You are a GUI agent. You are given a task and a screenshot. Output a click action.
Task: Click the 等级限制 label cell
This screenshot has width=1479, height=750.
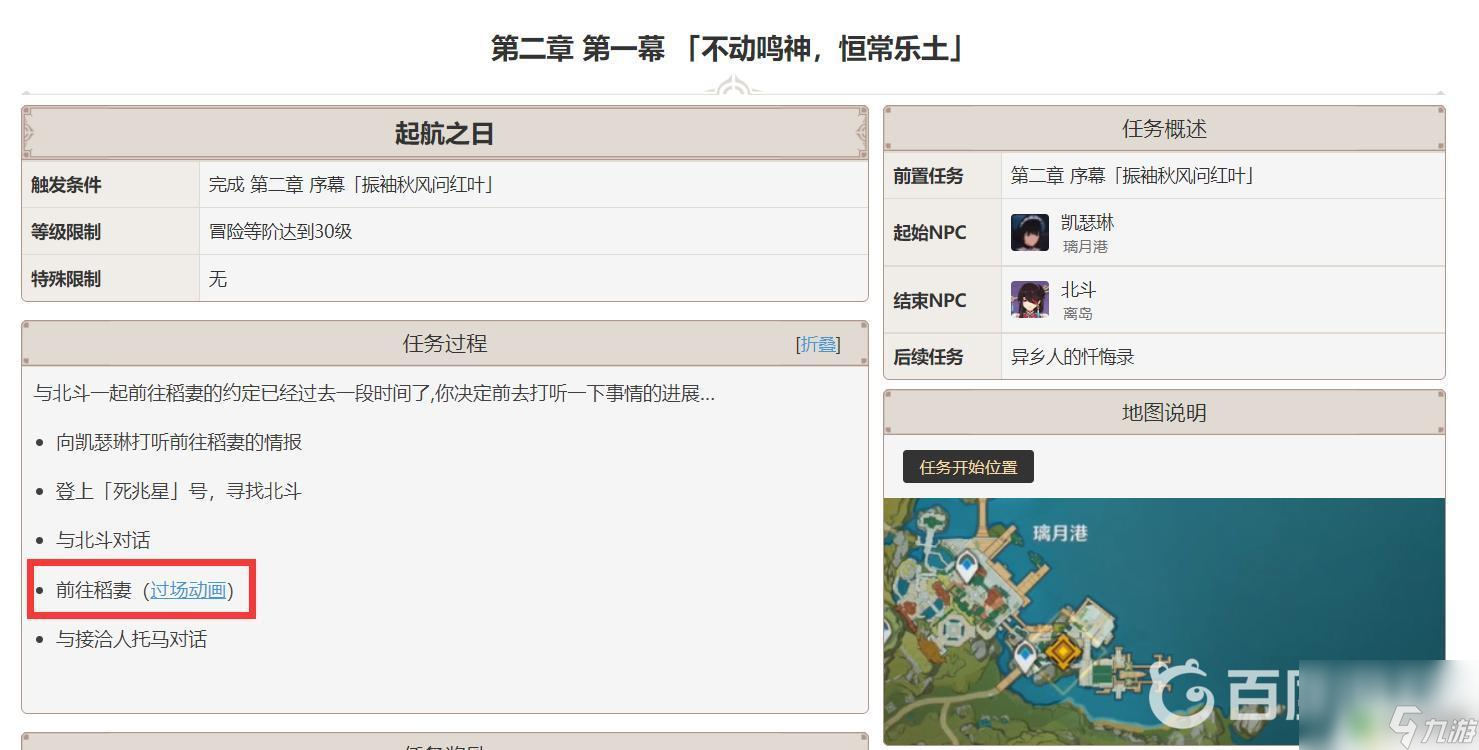pyautogui.click(x=111, y=232)
